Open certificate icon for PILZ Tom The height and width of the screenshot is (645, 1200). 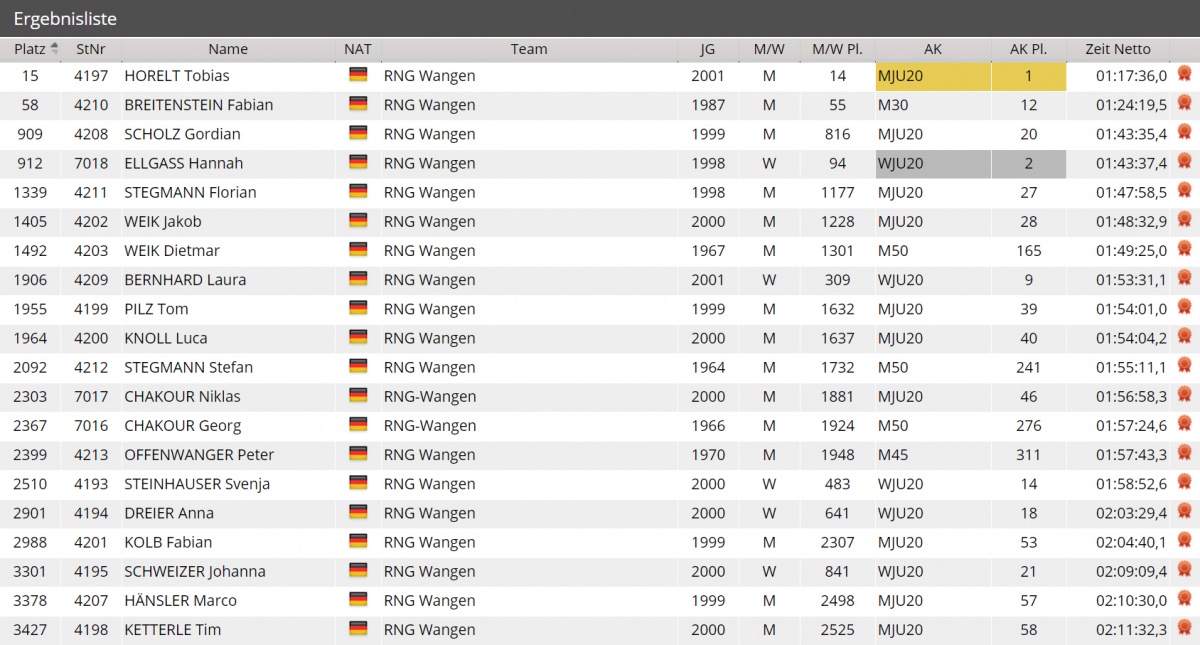(x=1185, y=307)
